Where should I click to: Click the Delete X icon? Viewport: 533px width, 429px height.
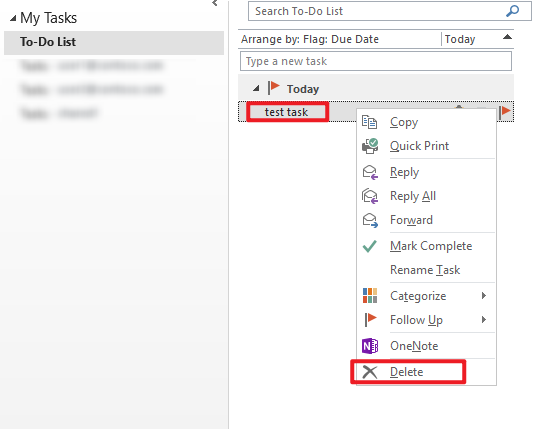coord(369,372)
